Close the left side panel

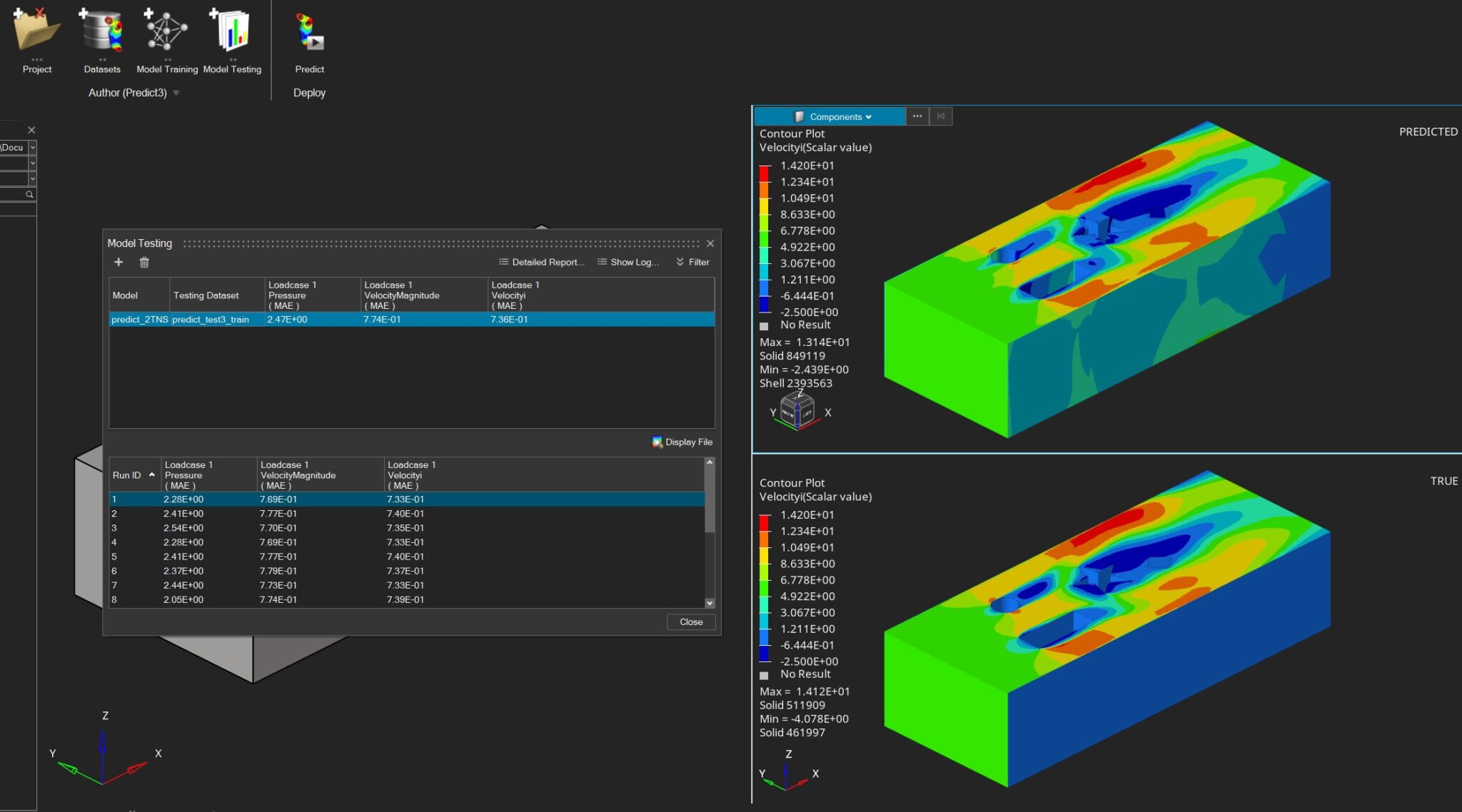pos(31,130)
